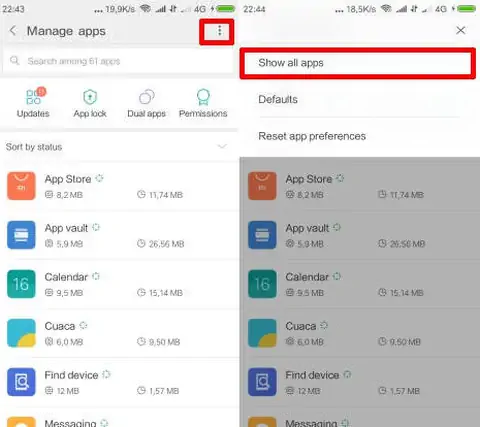Open Calendar icon in left list
Screen dimensions: 480x427
pyautogui.click(x=21, y=284)
